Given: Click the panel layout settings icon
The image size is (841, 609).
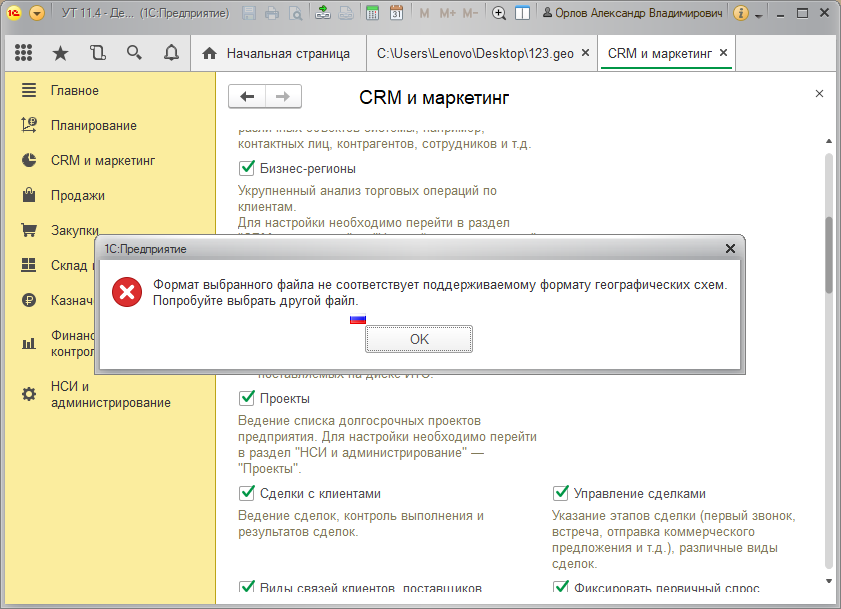Looking at the screenshot, I should point(522,13).
